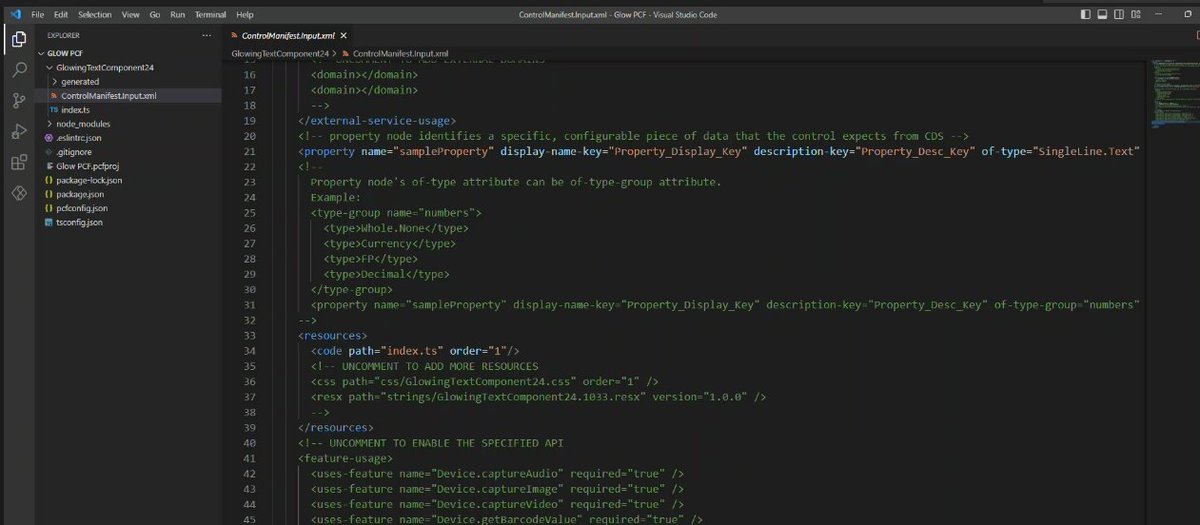Click the EXPLORER panel title

(x=64, y=35)
